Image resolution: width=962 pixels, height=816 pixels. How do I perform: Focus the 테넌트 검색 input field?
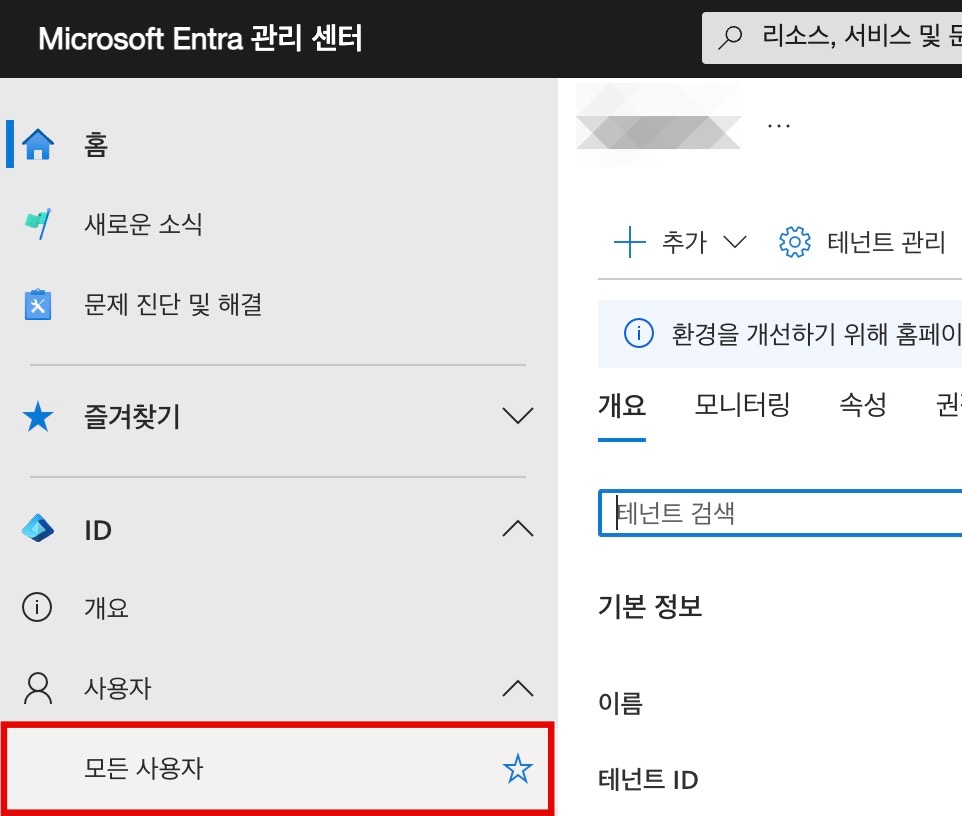click(780, 513)
